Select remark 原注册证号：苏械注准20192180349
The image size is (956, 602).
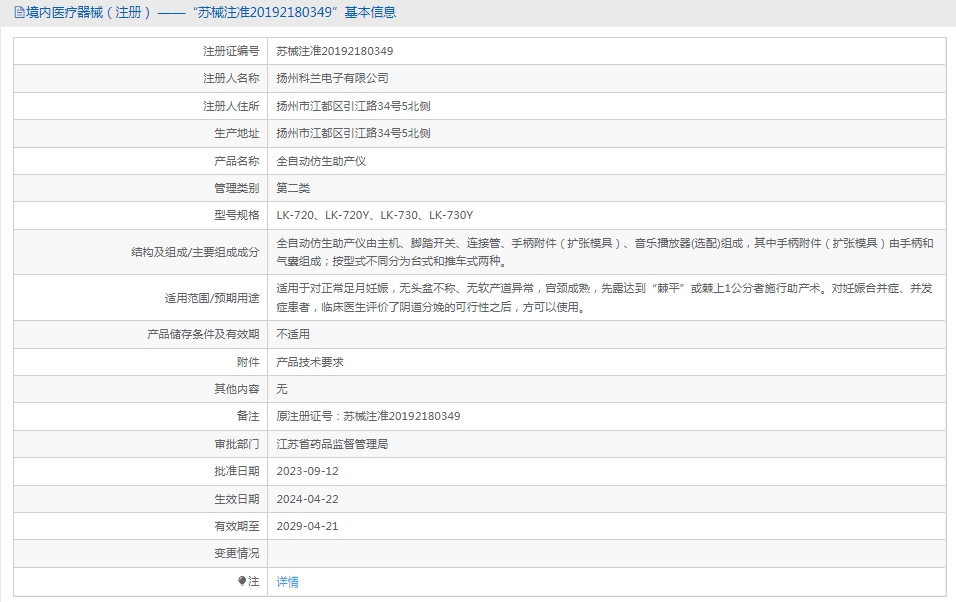click(368, 416)
